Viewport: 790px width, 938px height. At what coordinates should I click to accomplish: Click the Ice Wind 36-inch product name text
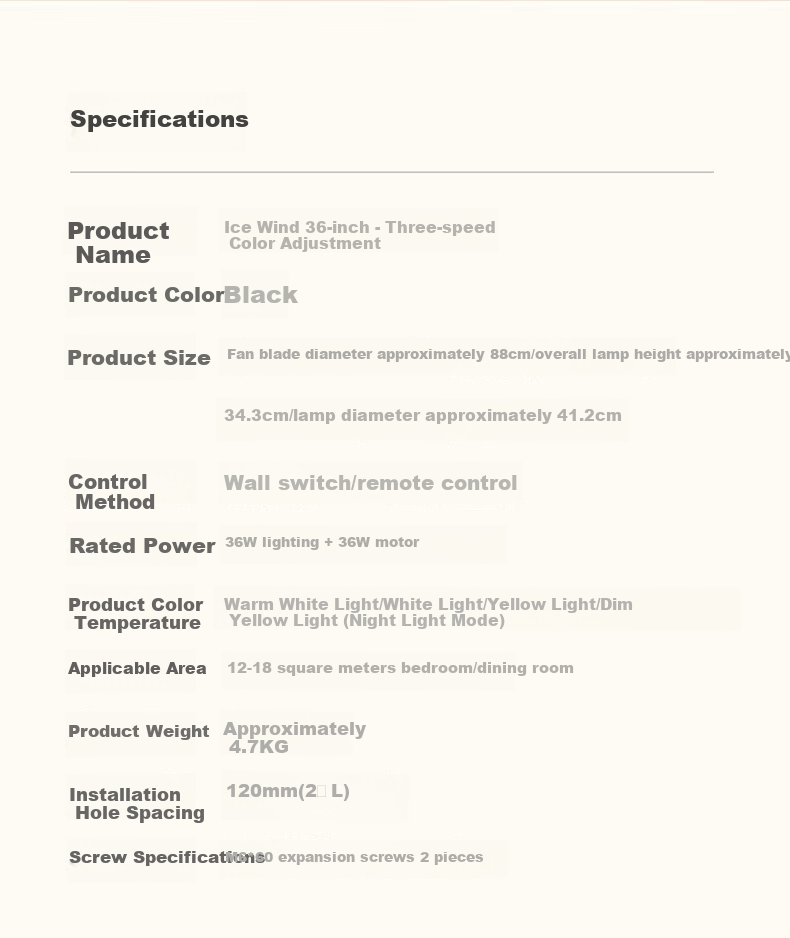359,235
